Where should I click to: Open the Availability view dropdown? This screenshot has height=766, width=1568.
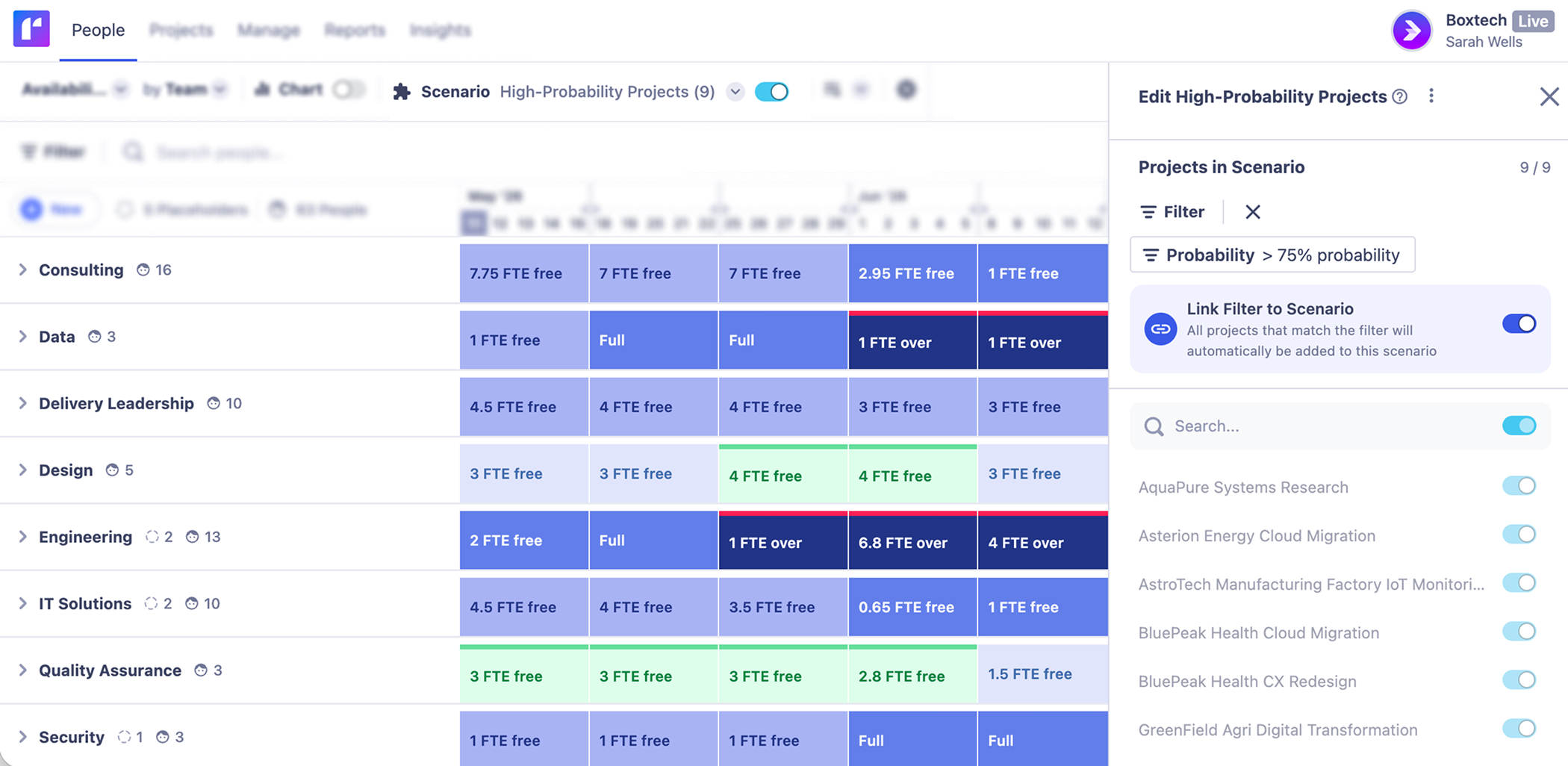click(74, 90)
